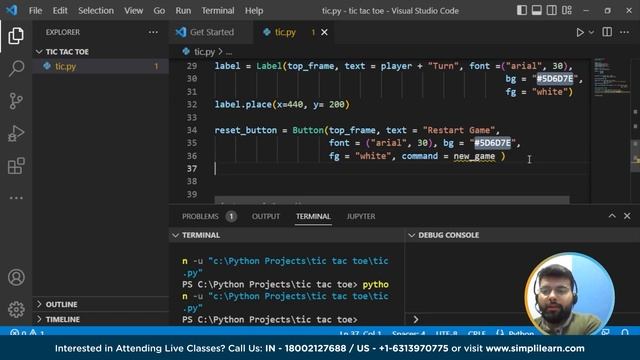Screen dimensions: 640x360
Task: Open editor more actions ellipsis
Action: 624,32
